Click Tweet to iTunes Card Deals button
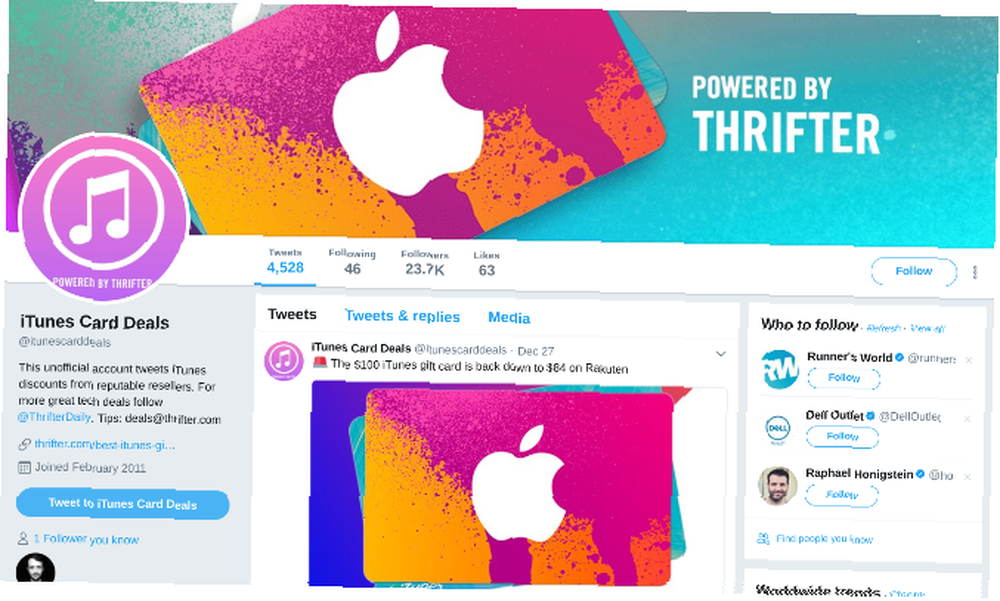1000x601 pixels. click(x=122, y=504)
